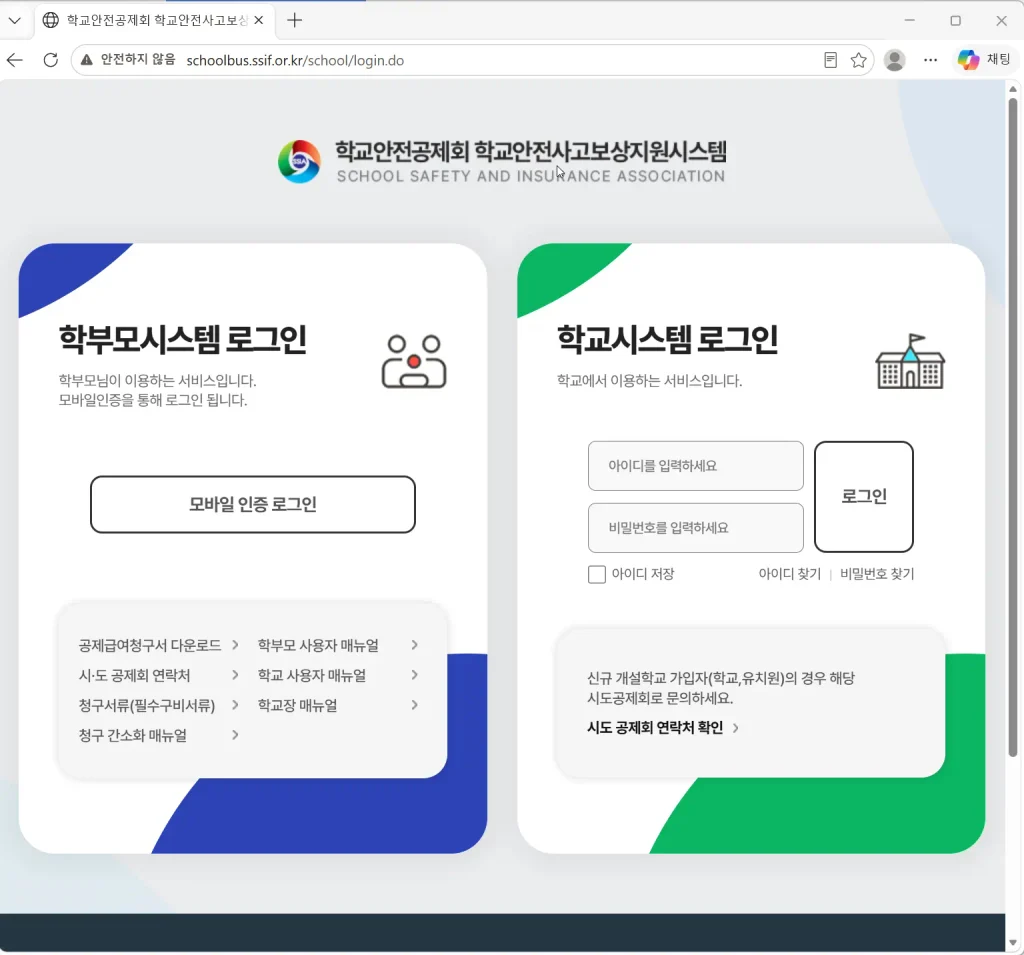Close the 학교안전공제회 browser tab
Screen dimensions: 1024x955
point(259,20)
